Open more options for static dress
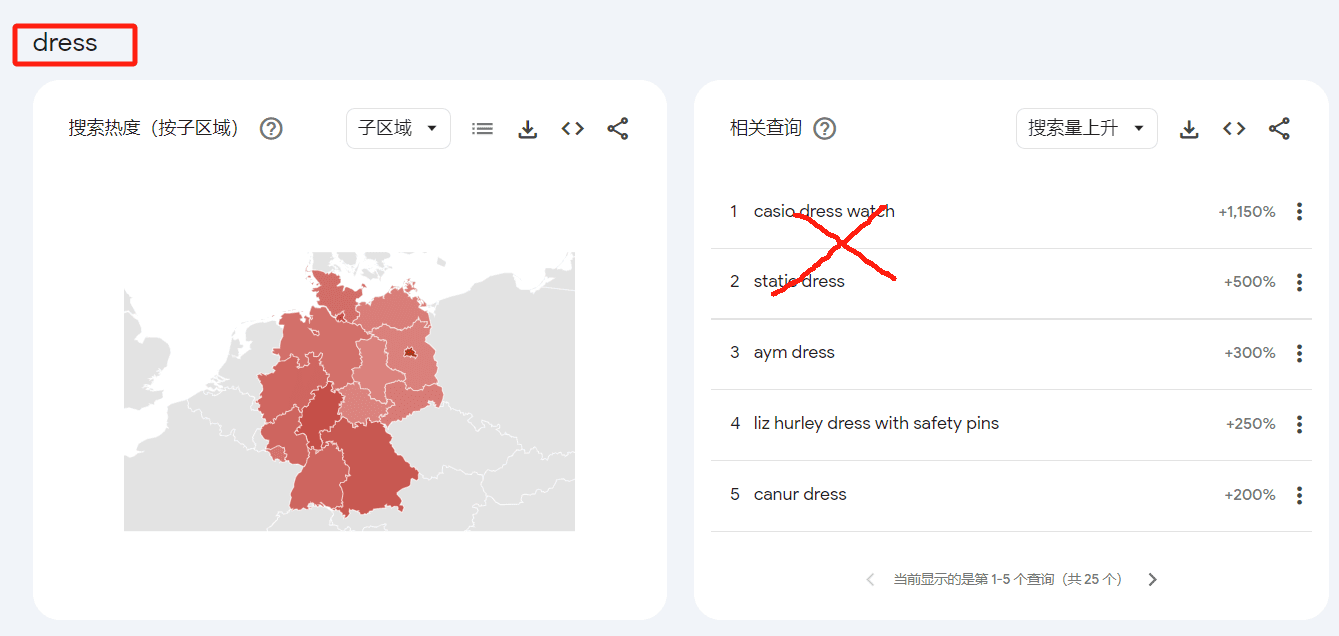Image resolution: width=1339 pixels, height=636 pixels. [1299, 283]
